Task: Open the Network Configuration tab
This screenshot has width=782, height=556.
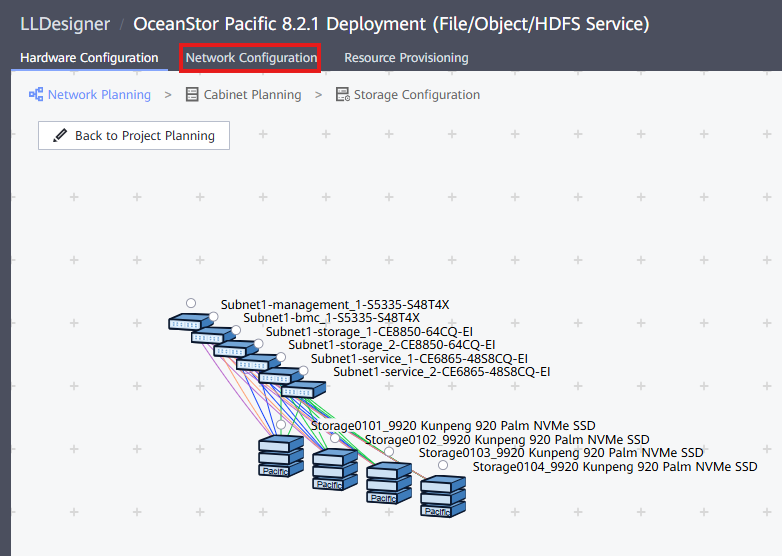Action: (x=251, y=58)
